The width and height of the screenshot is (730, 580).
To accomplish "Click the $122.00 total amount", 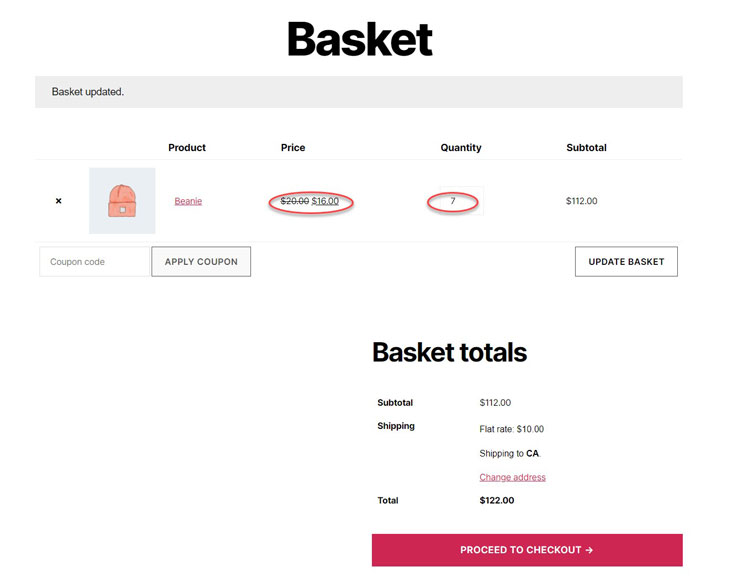I will click(497, 500).
